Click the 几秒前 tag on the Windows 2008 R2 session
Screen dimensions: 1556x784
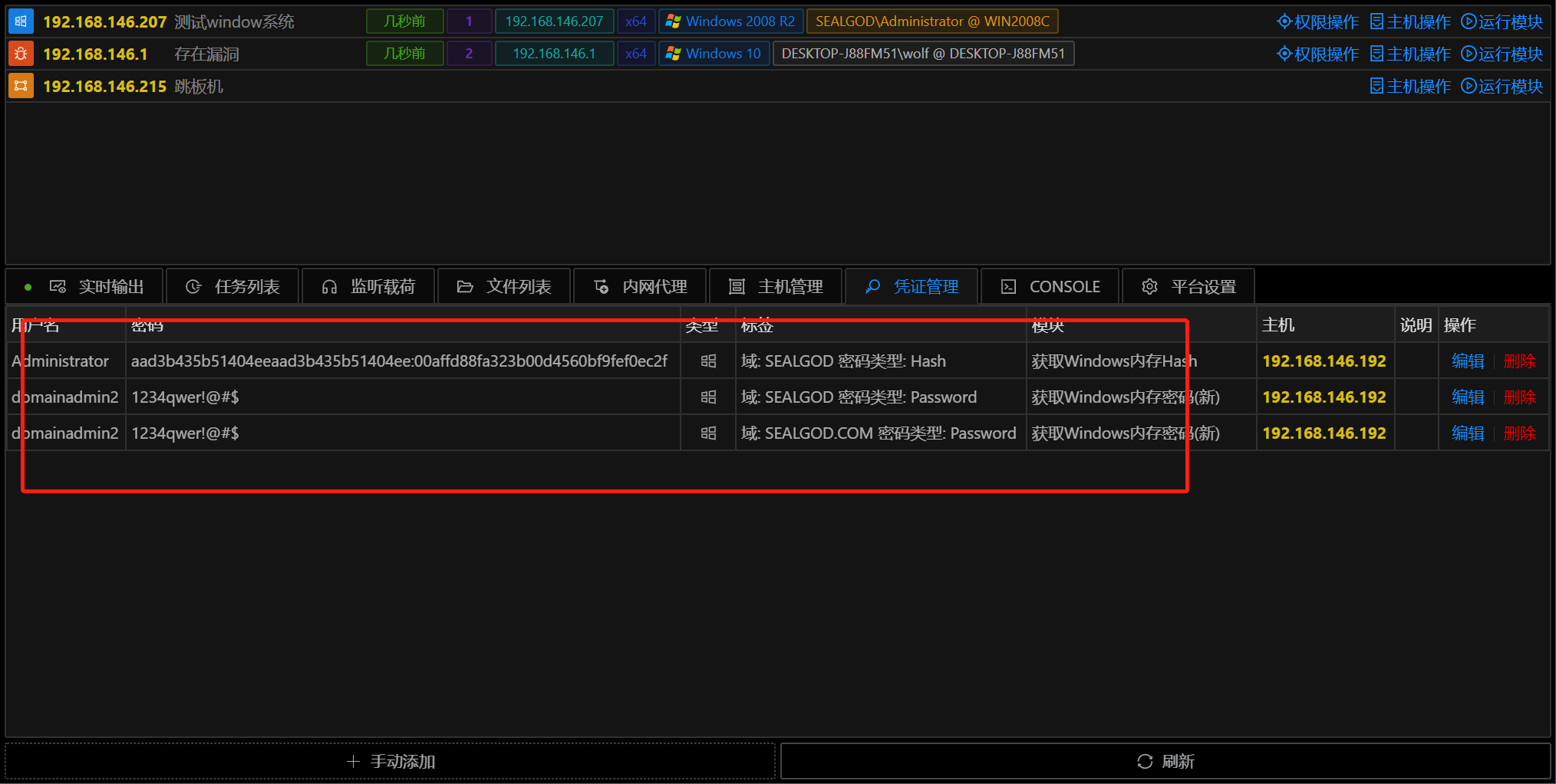click(404, 21)
